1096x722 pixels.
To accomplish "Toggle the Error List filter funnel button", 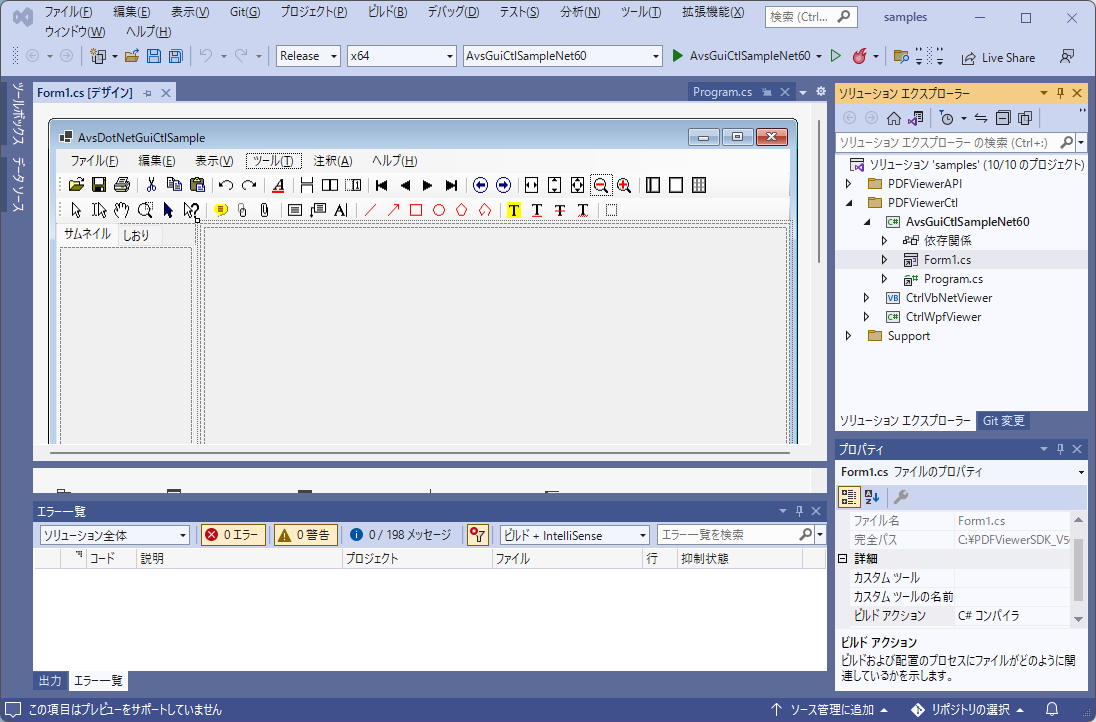I will (x=477, y=535).
